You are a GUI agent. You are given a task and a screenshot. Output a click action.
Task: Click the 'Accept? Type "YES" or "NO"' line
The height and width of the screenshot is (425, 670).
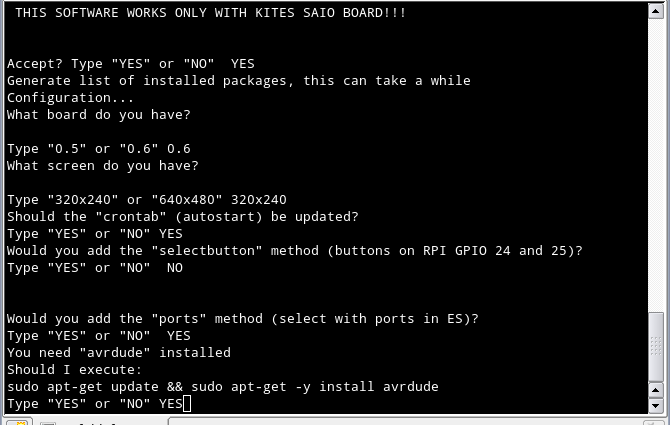point(131,64)
